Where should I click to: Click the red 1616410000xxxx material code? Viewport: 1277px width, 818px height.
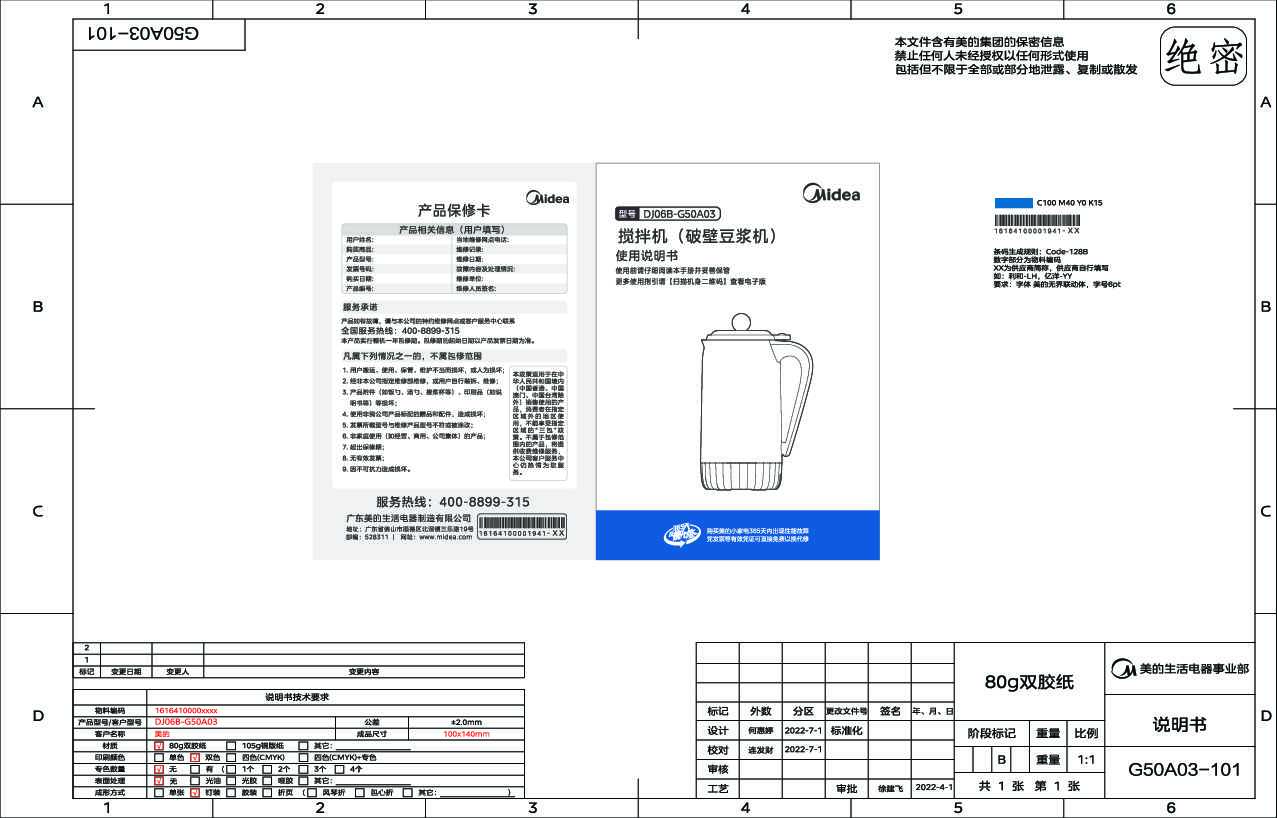pos(186,710)
